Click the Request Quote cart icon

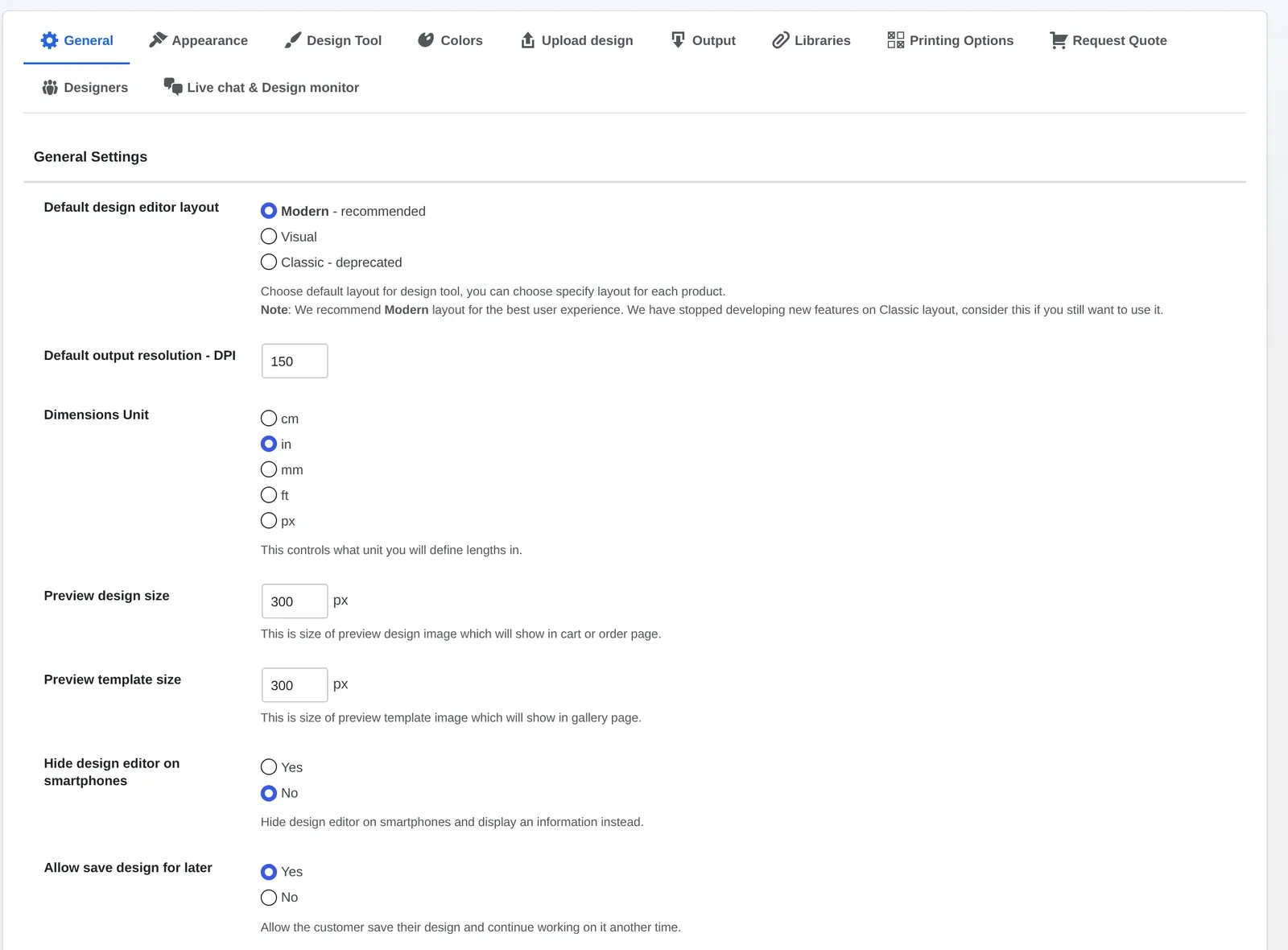[x=1059, y=40]
